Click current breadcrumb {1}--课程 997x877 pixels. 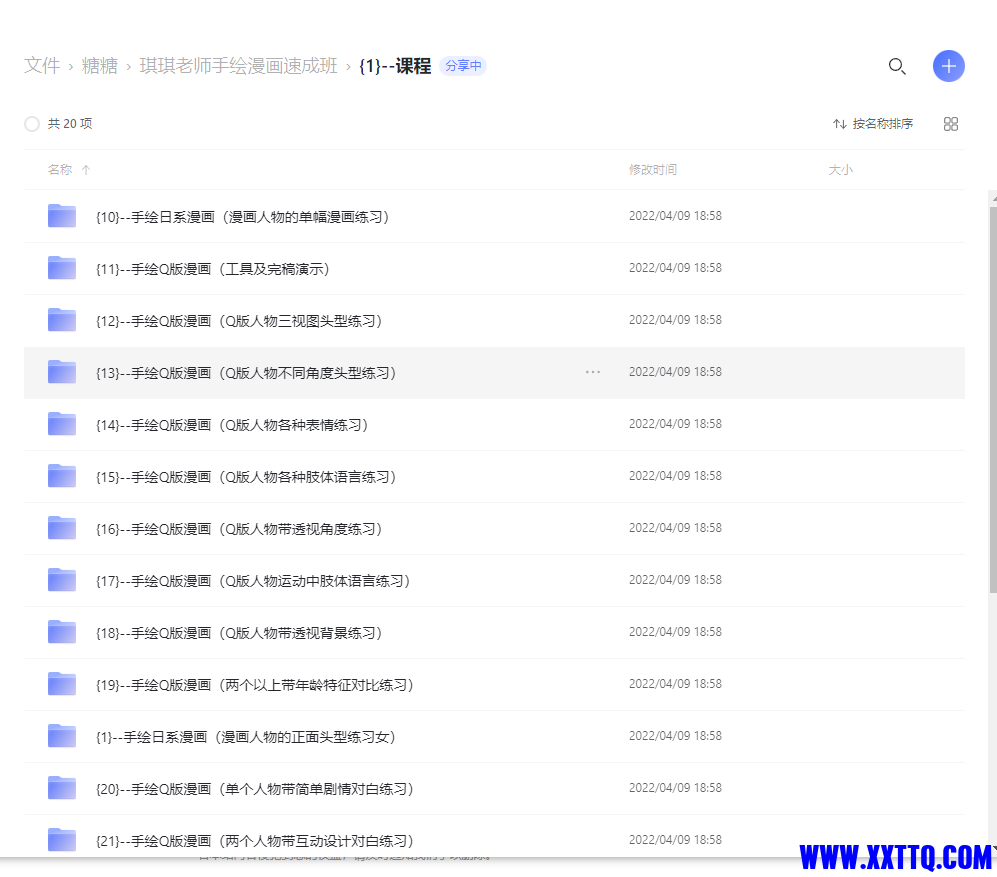(395, 66)
